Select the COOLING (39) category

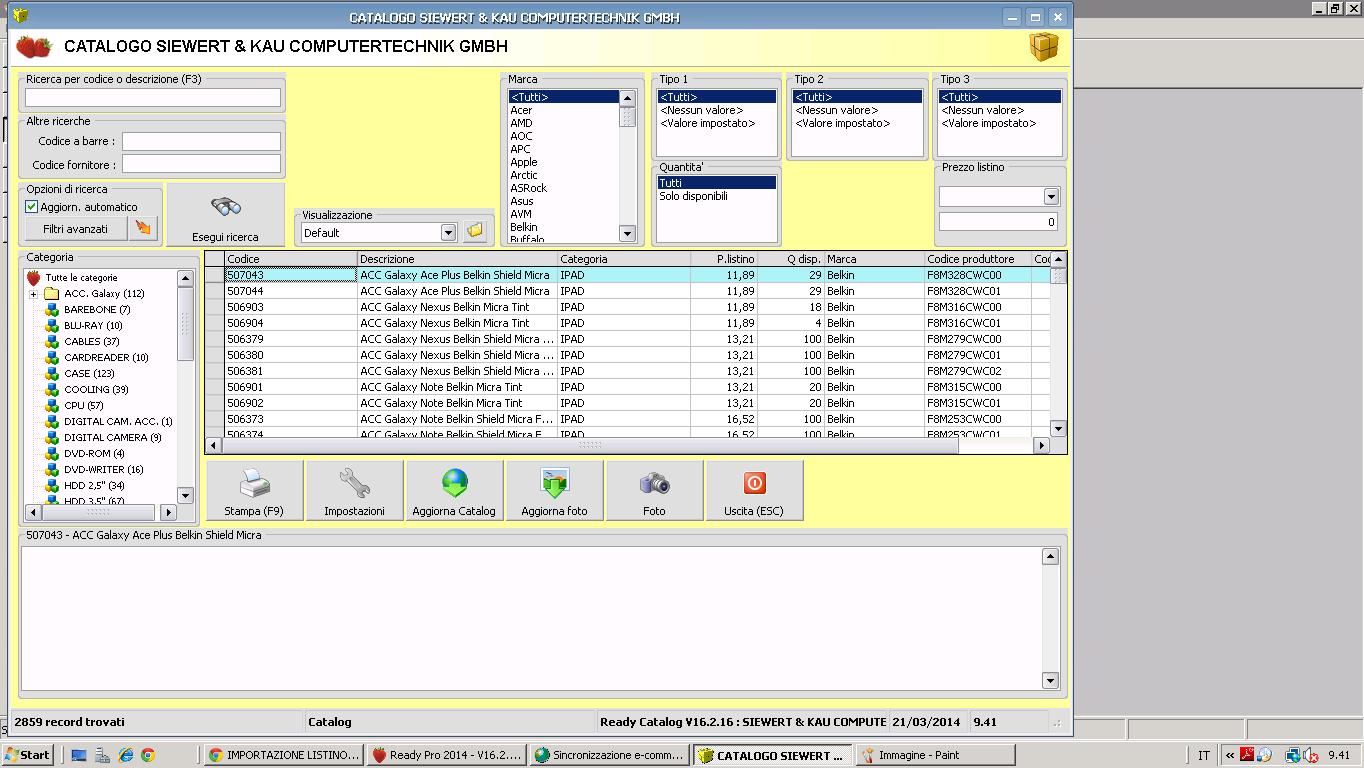[x=96, y=390]
